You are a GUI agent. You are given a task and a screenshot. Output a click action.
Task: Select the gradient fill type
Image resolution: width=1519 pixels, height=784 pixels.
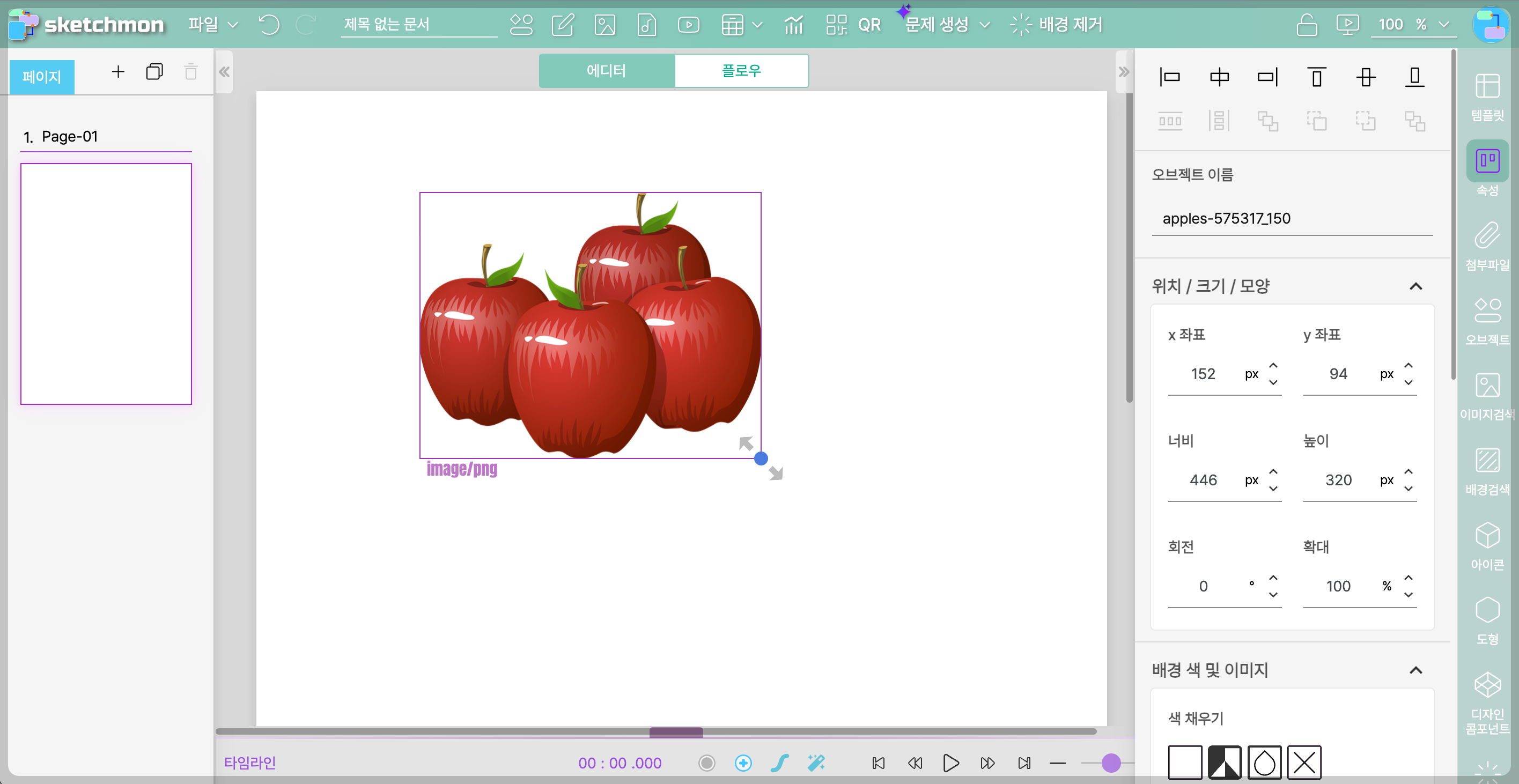pos(1225,762)
